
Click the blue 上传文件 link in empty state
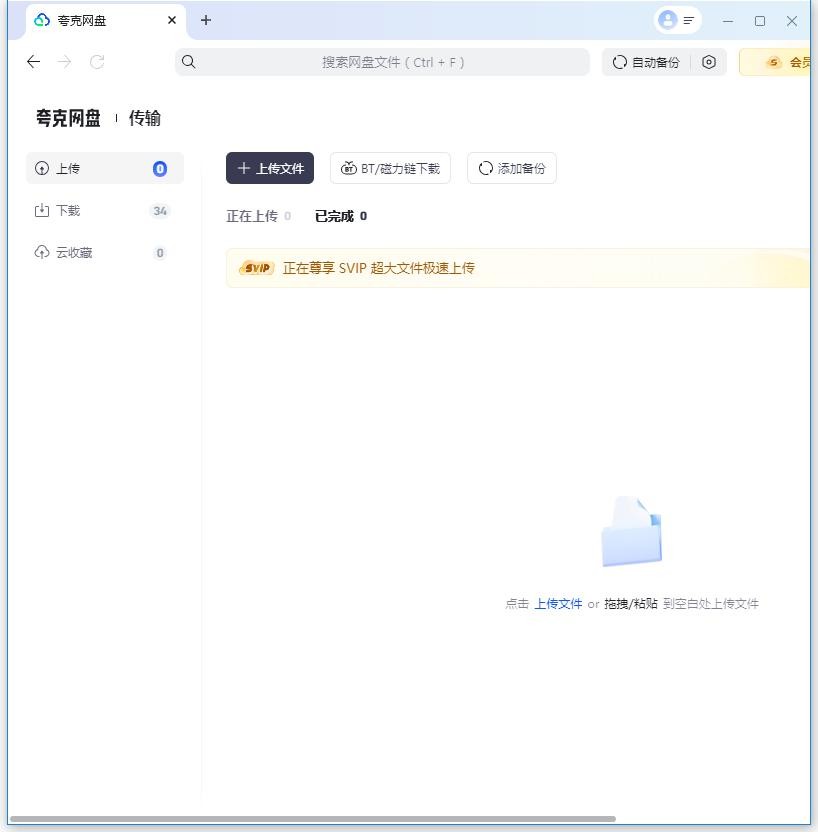tap(558, 603)
